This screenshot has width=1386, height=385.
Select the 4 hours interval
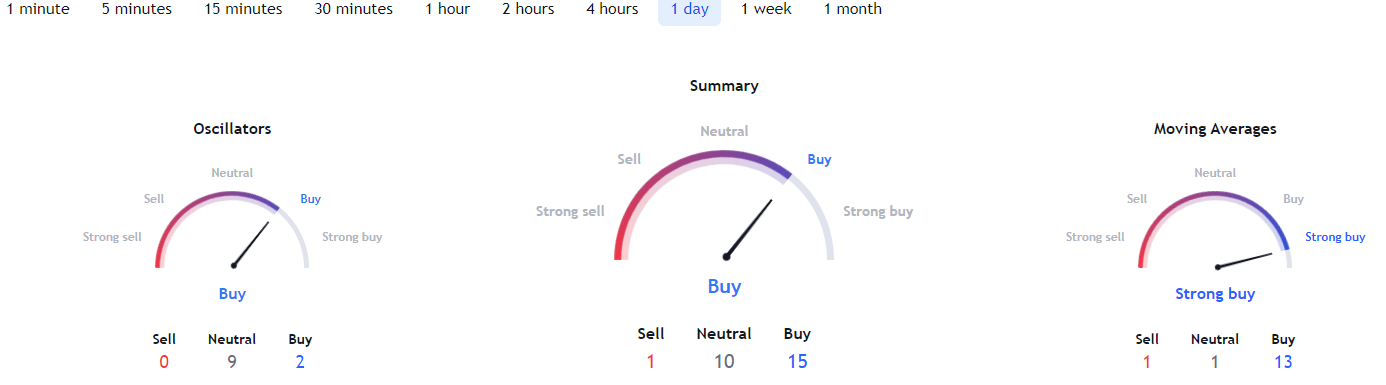(612, 9)
